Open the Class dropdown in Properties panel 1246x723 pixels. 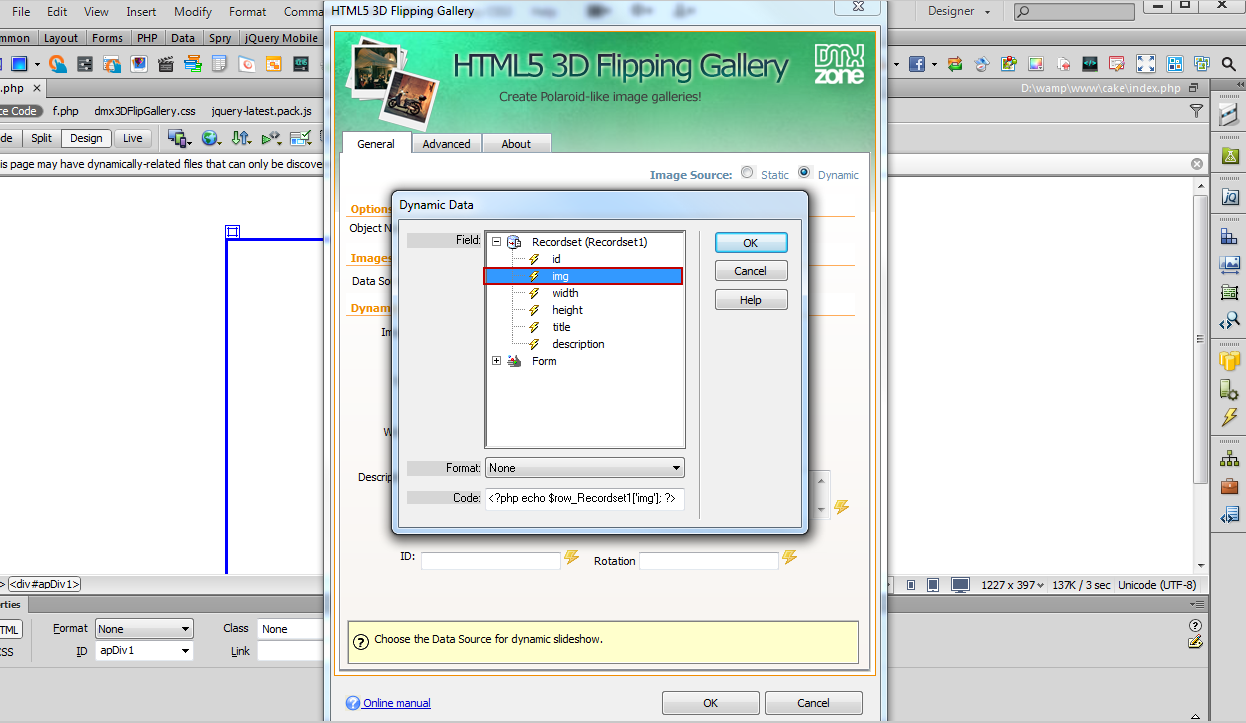[290, 629]
